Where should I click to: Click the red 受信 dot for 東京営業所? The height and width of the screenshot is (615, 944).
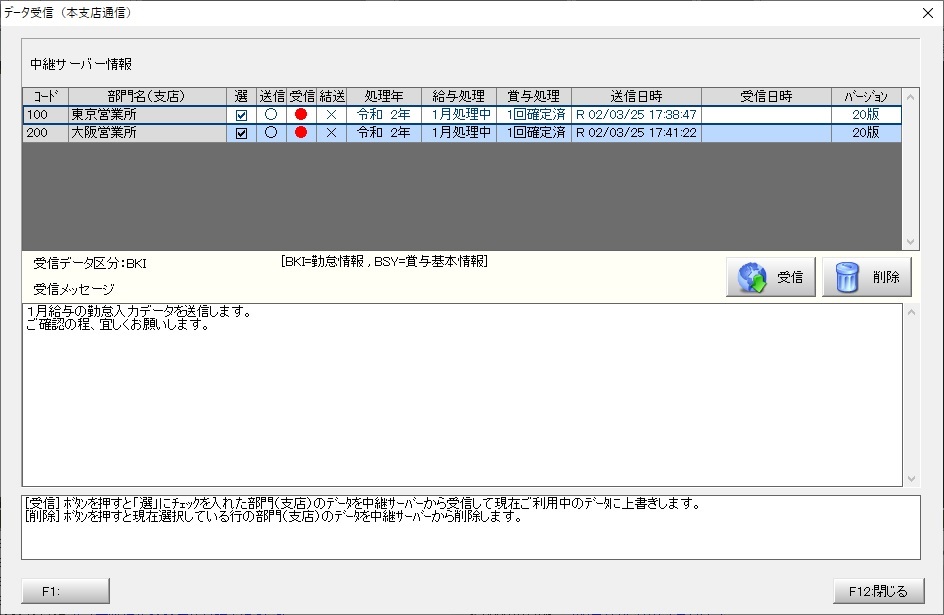pyautogui.click(x=301, y=114)
